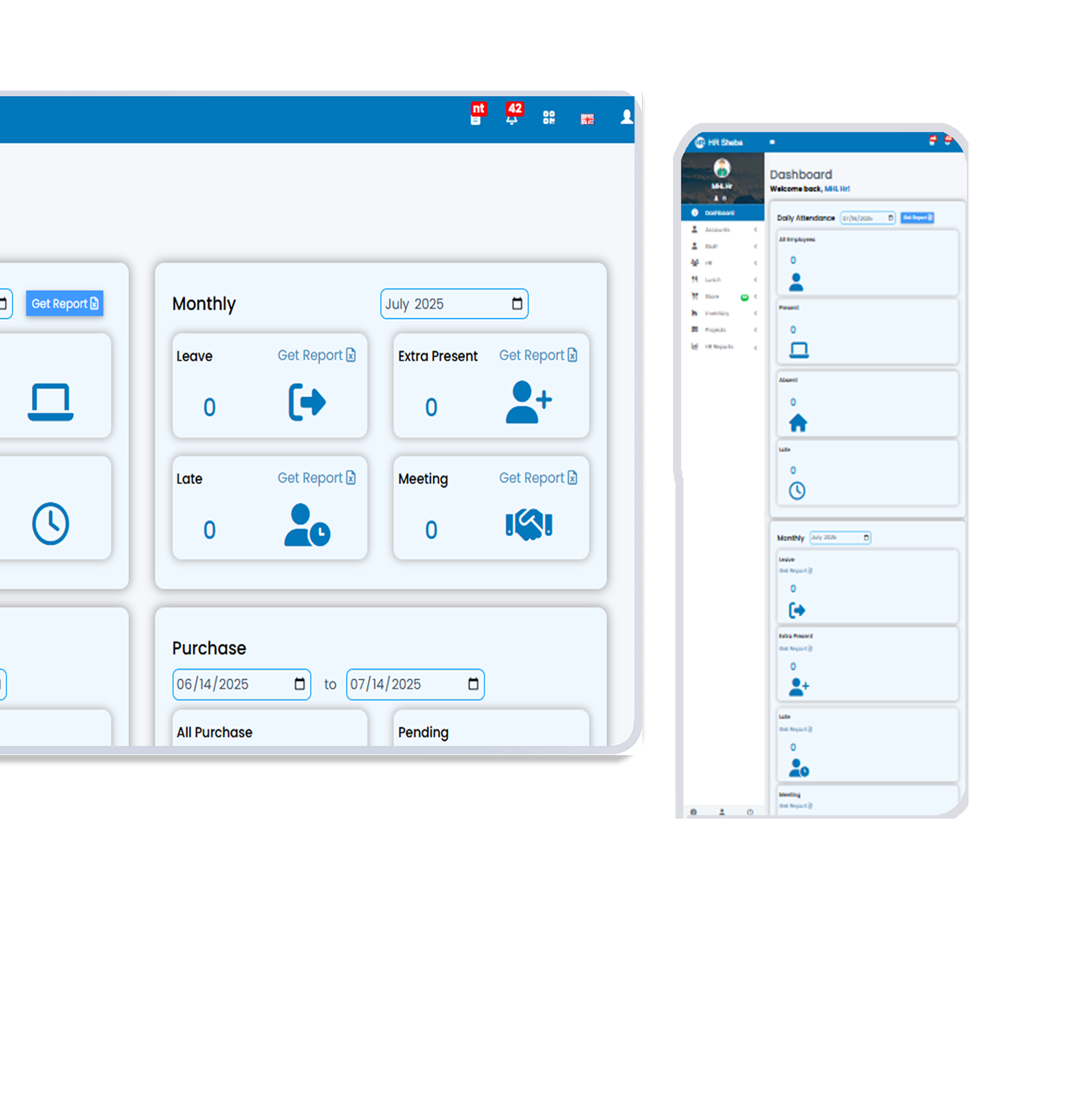The height and width of the screenshot is (1097, 1092).
Task: Select Dashboard in the small sidebar
Action: tap(719, 213)
